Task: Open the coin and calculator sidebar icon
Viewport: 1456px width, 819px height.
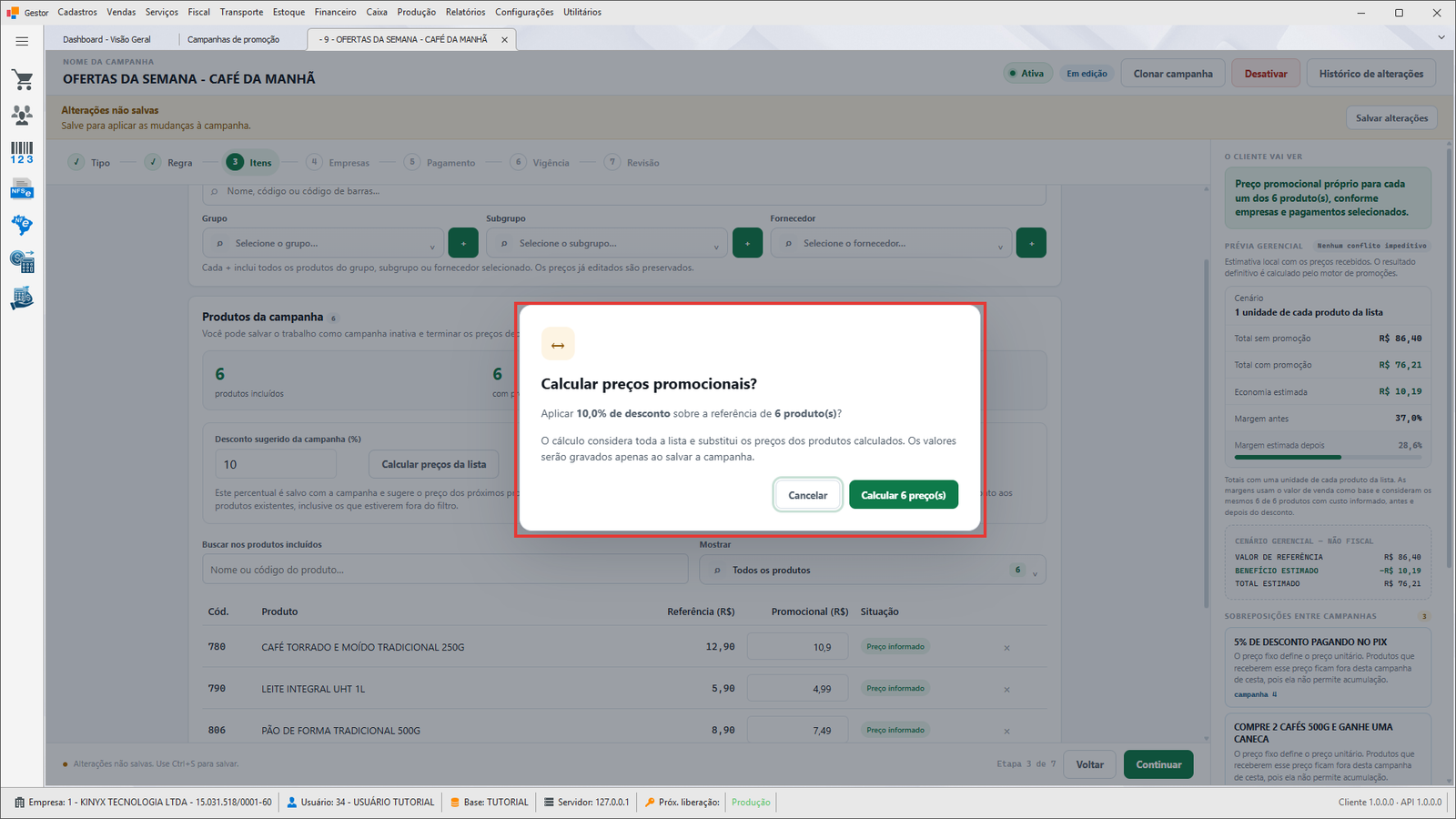Action: coord(22,262)
